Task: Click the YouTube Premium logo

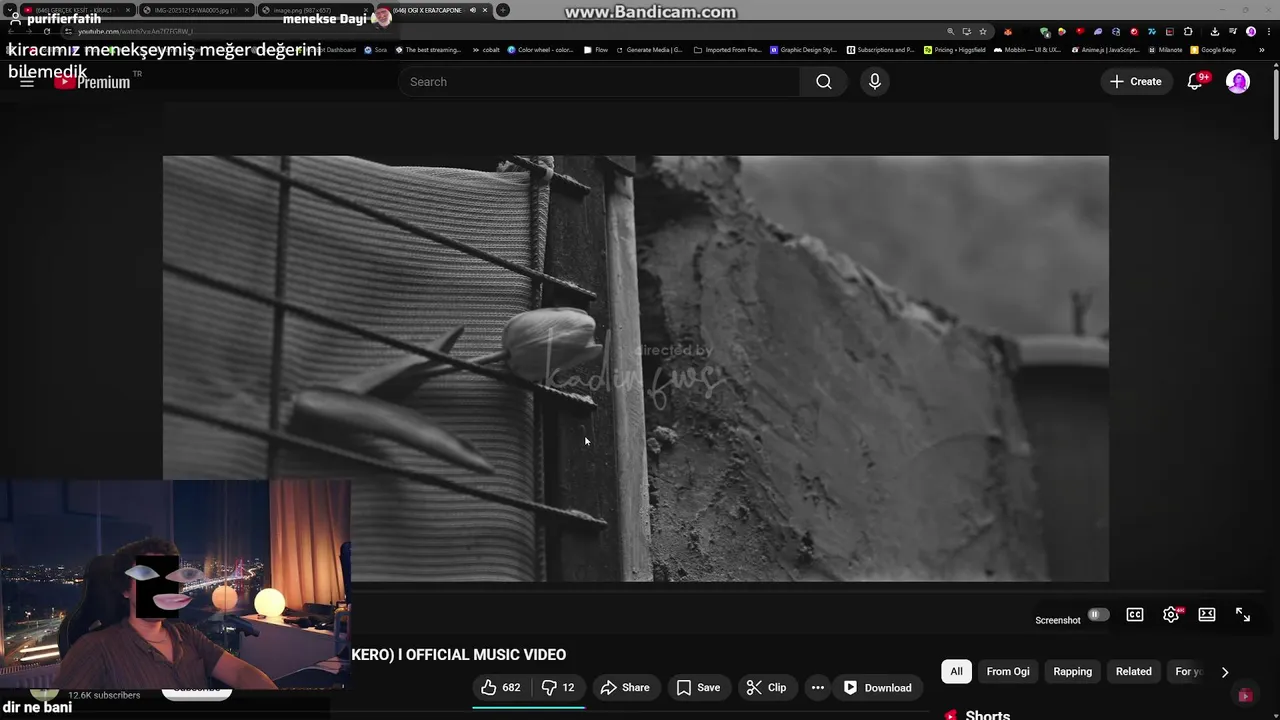Action: click(92, 82)
